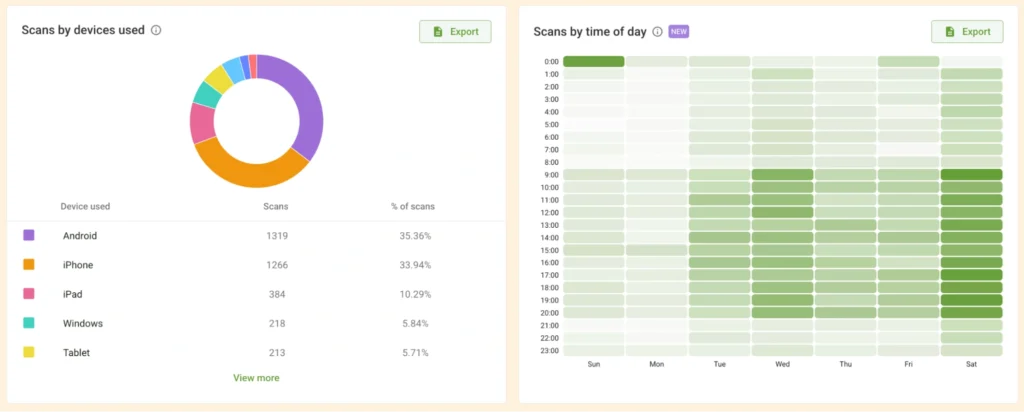This screenshot has height=412, width=1024.
Task: Export the Scans by time of day data
Action: (x=967, y=31)
